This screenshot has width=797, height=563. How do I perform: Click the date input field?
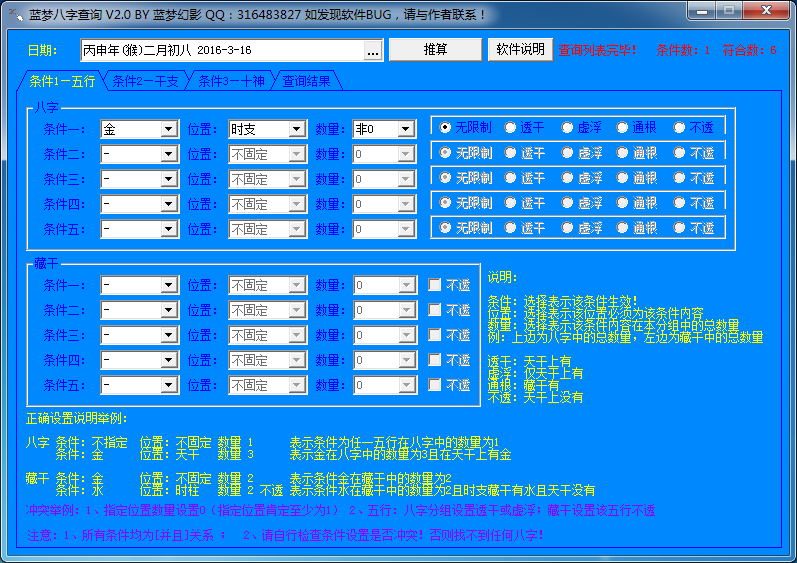222,50
